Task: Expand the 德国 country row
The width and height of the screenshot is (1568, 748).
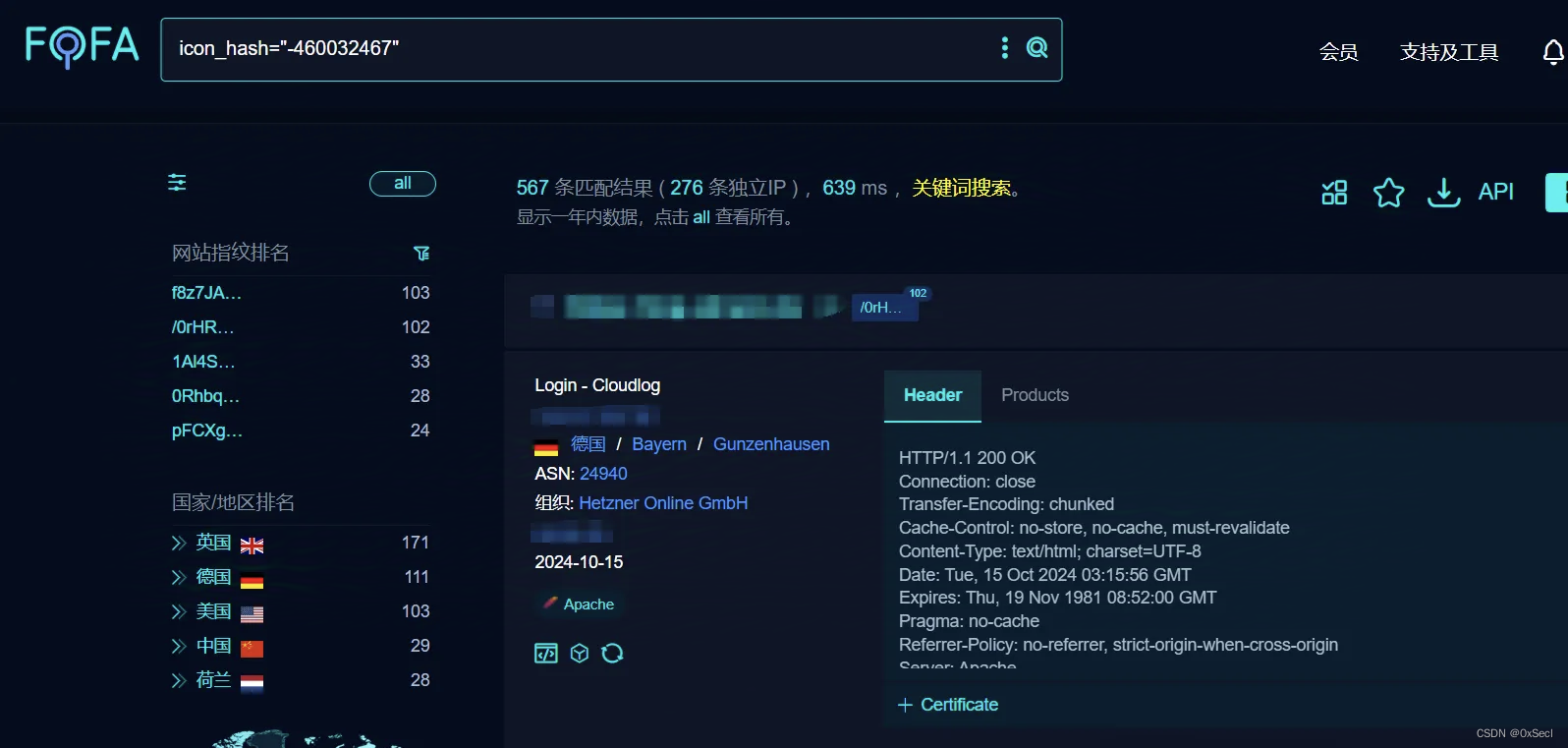Action: 179,577
